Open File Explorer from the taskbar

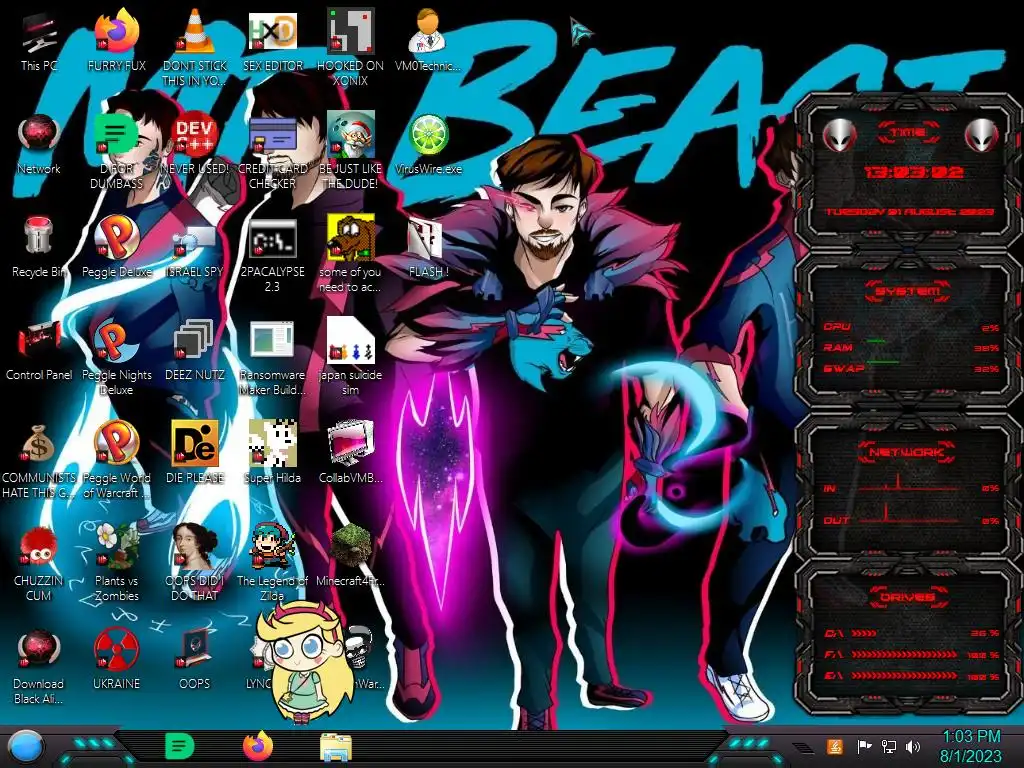click(336, 747)
